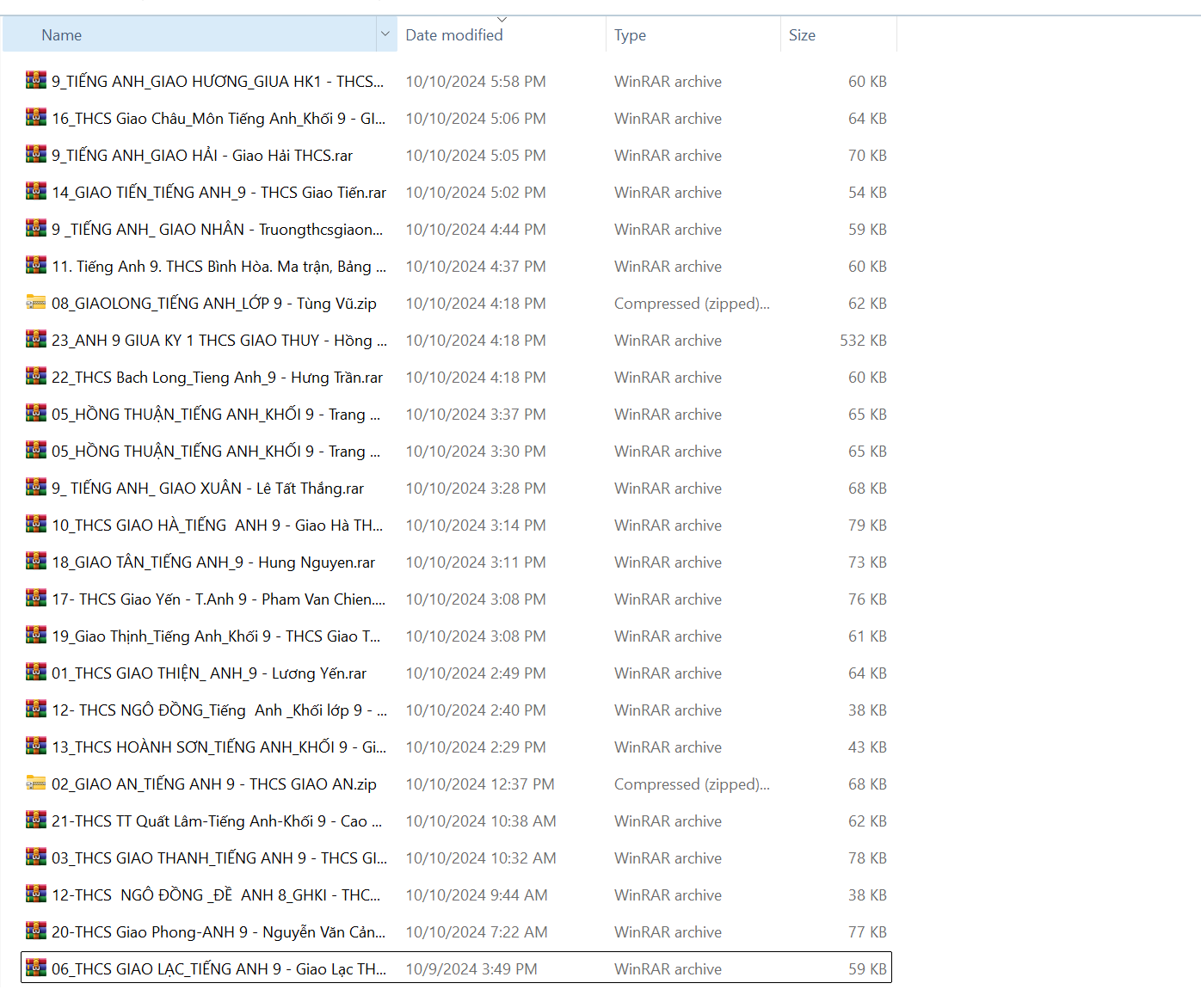The width and height of the screenshot is (1201, 1008).
Task: Select file name 22_THCS Bach Long_Tieng Anh_9 - Hưng Trần.rar
Action: (218, 378)
